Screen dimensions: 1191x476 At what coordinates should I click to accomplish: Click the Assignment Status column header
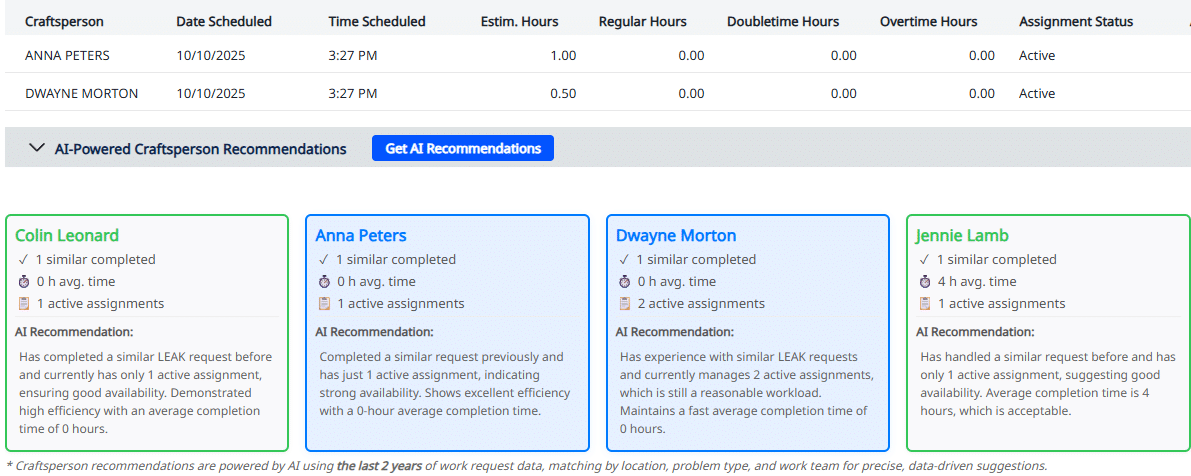pos(1076,21)
